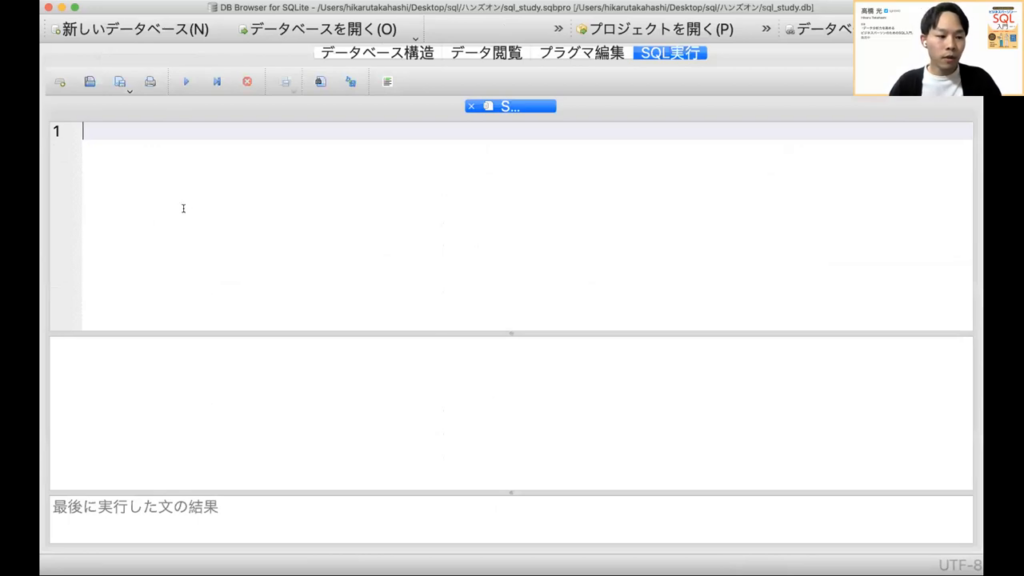Click the print icon in SQL toolbar
1024x576 pixels.
(150, 82)
